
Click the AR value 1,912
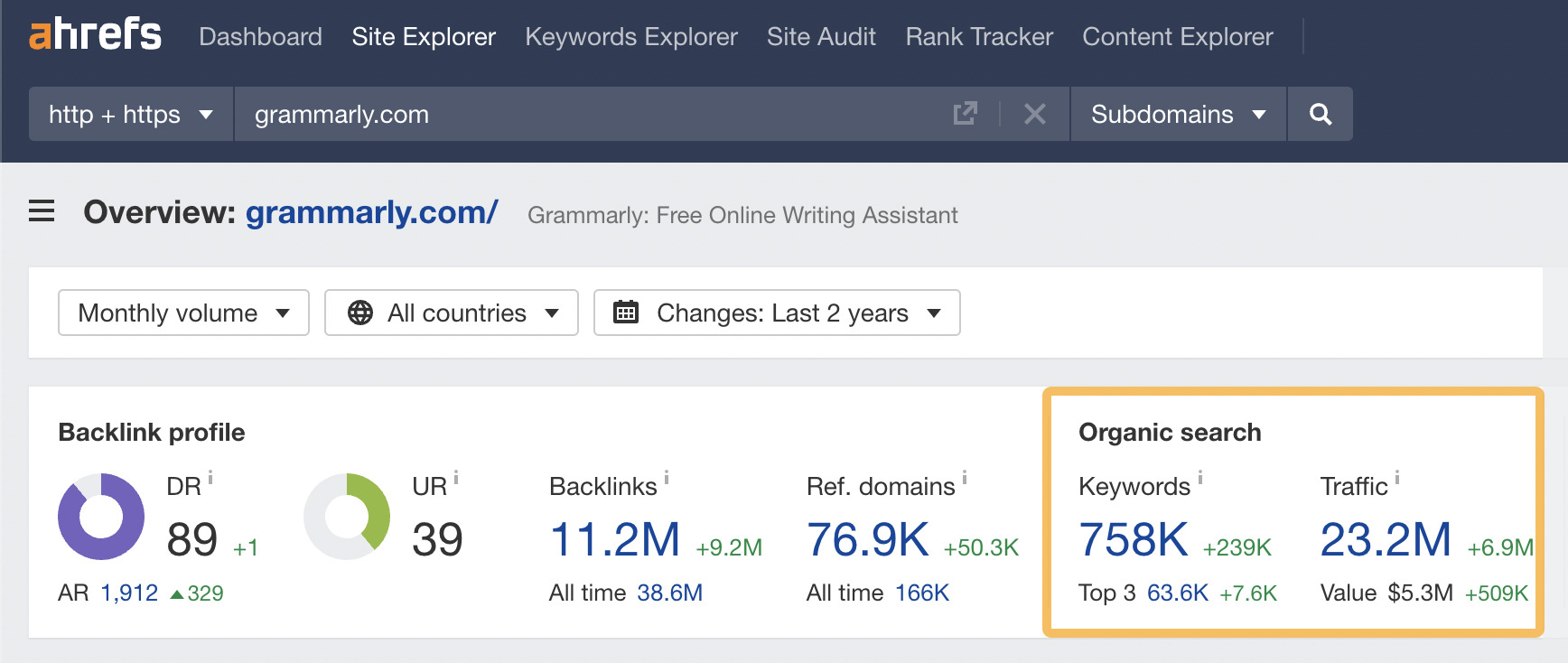pos(129,593)
